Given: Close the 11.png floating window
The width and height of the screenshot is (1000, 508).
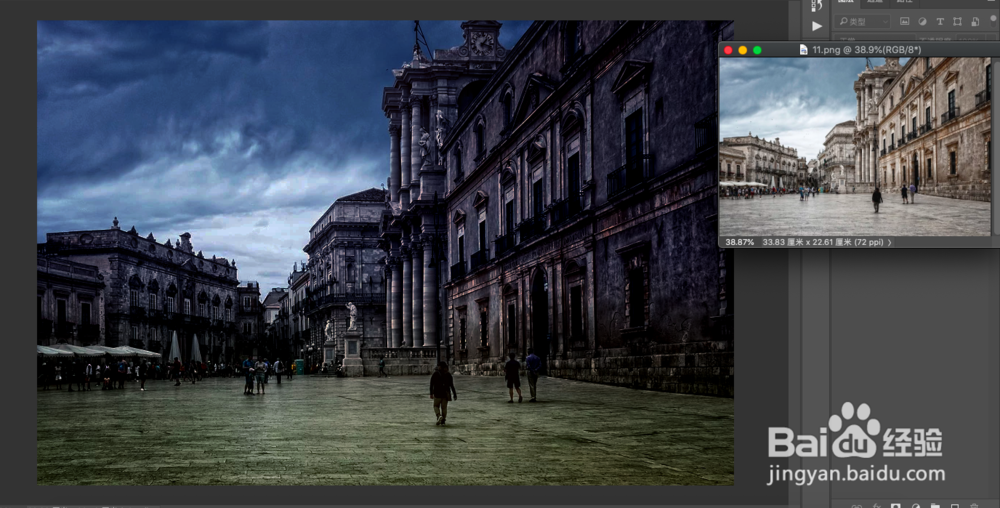Looking at the screenshot, I should coord(728,50).
